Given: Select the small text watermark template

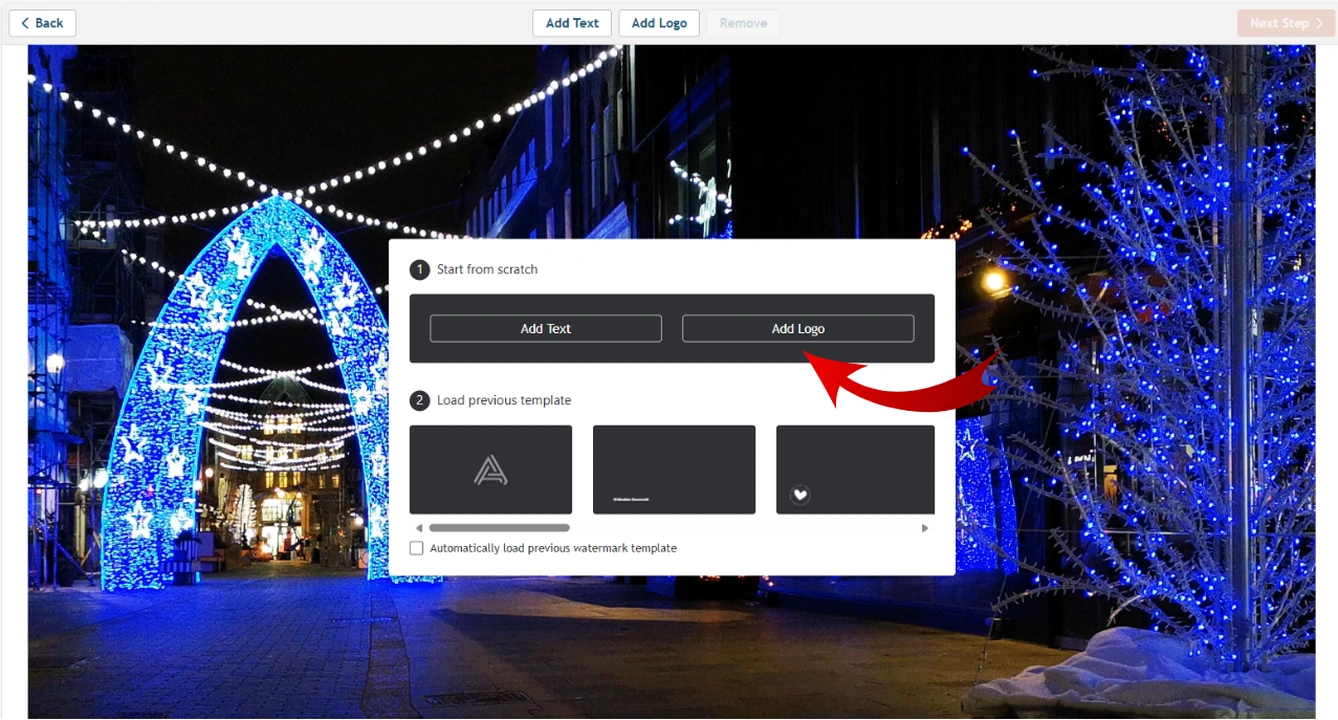Looking at the screenshot, I should click(x=674, y=469).
